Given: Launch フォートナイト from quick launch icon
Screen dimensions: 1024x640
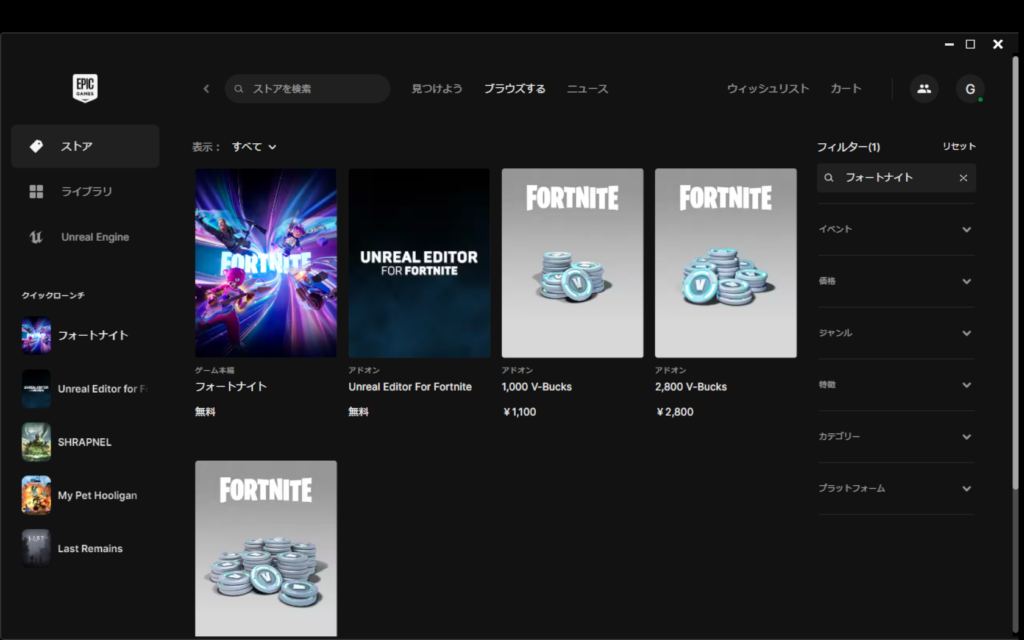Looking at the screenshot, I should pyautogui.click(x=36, y=336).
